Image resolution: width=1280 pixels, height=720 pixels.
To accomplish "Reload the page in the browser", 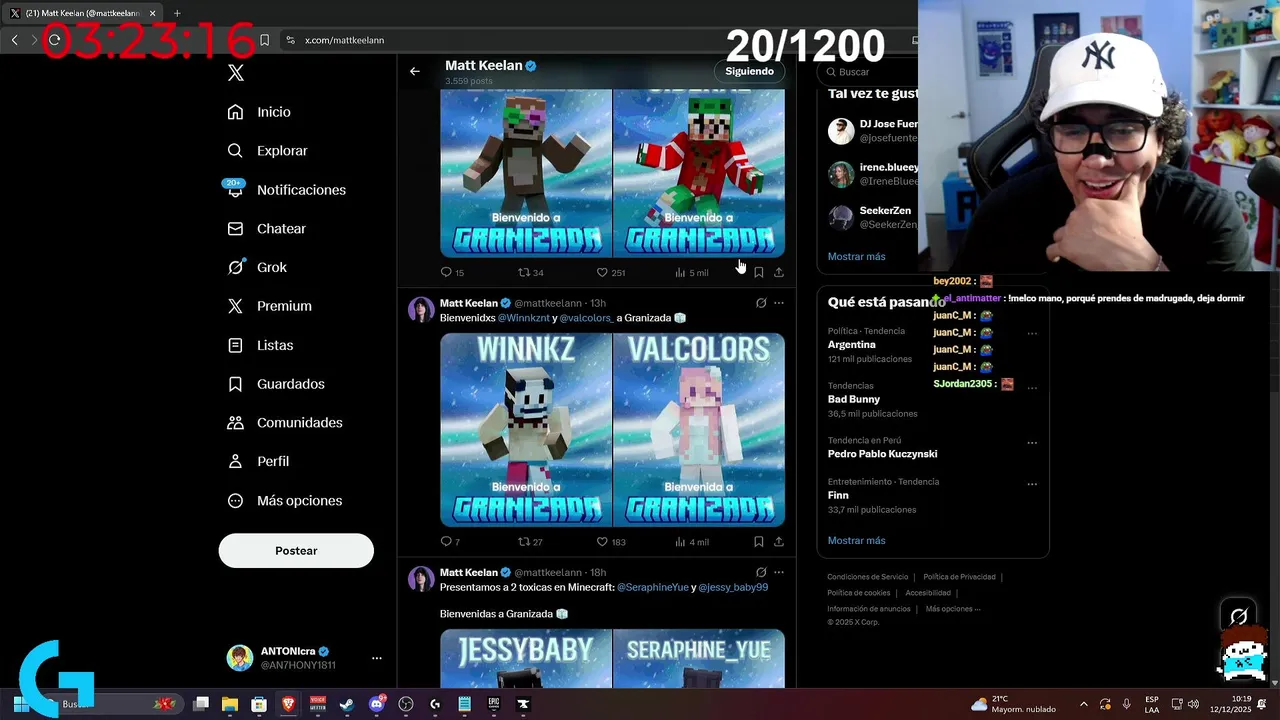I will 54,40.
